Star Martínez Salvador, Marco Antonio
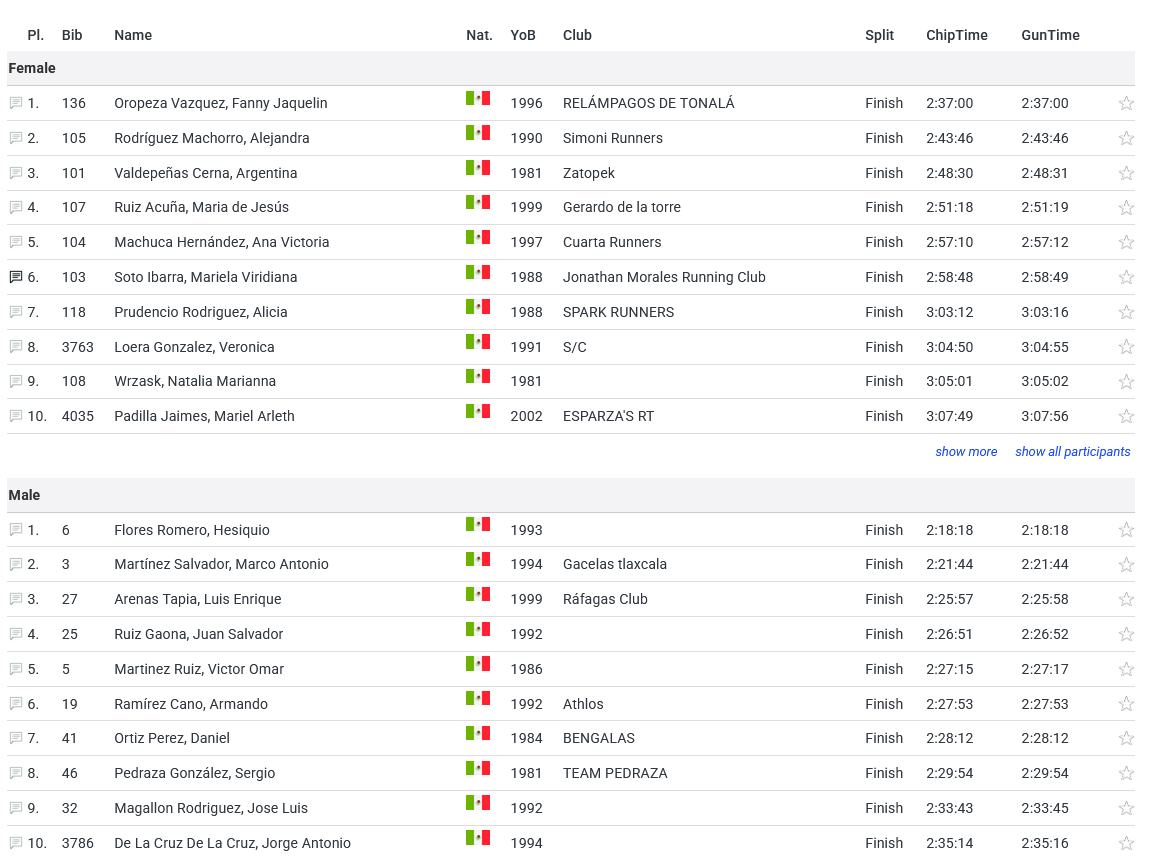The width and height of the screenshot is (1155, 857). coord(1126,564)
